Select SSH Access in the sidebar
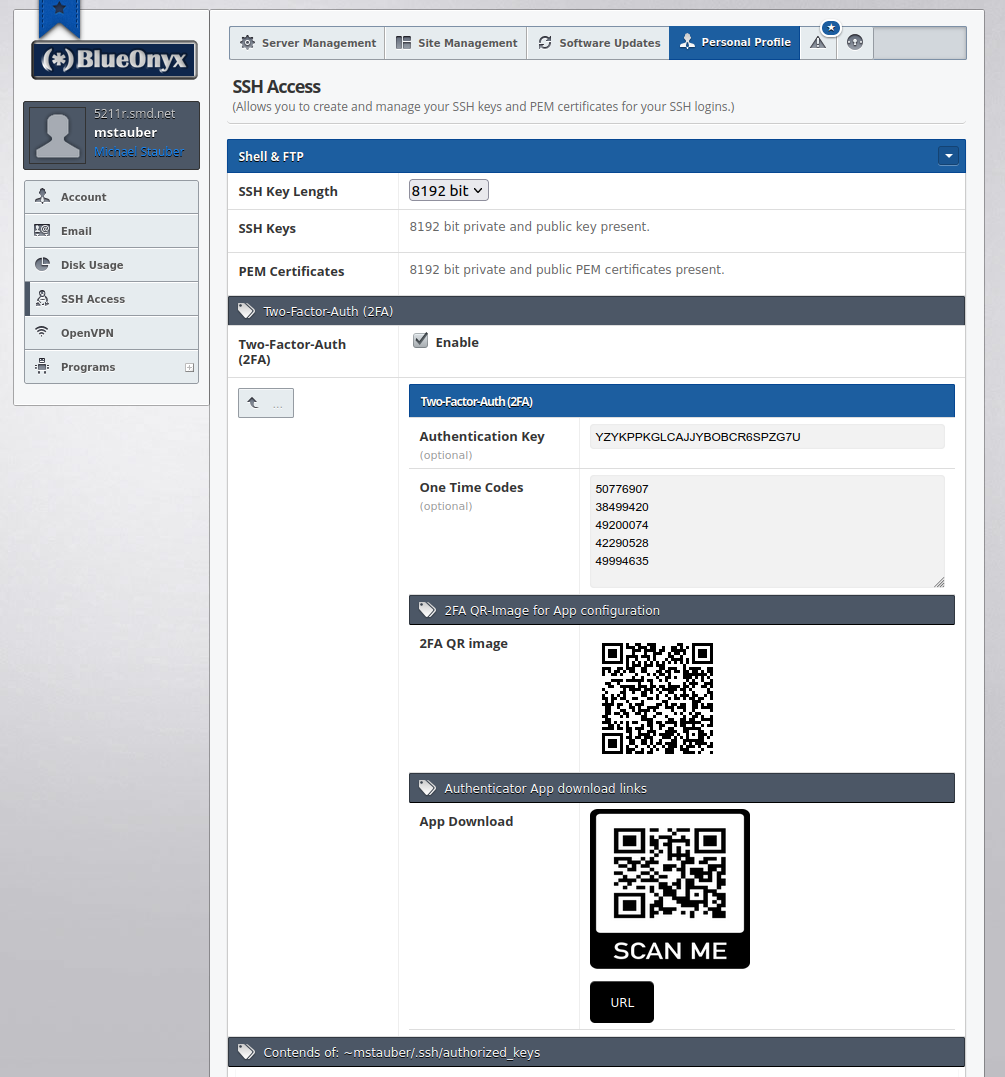 (112, 299)
